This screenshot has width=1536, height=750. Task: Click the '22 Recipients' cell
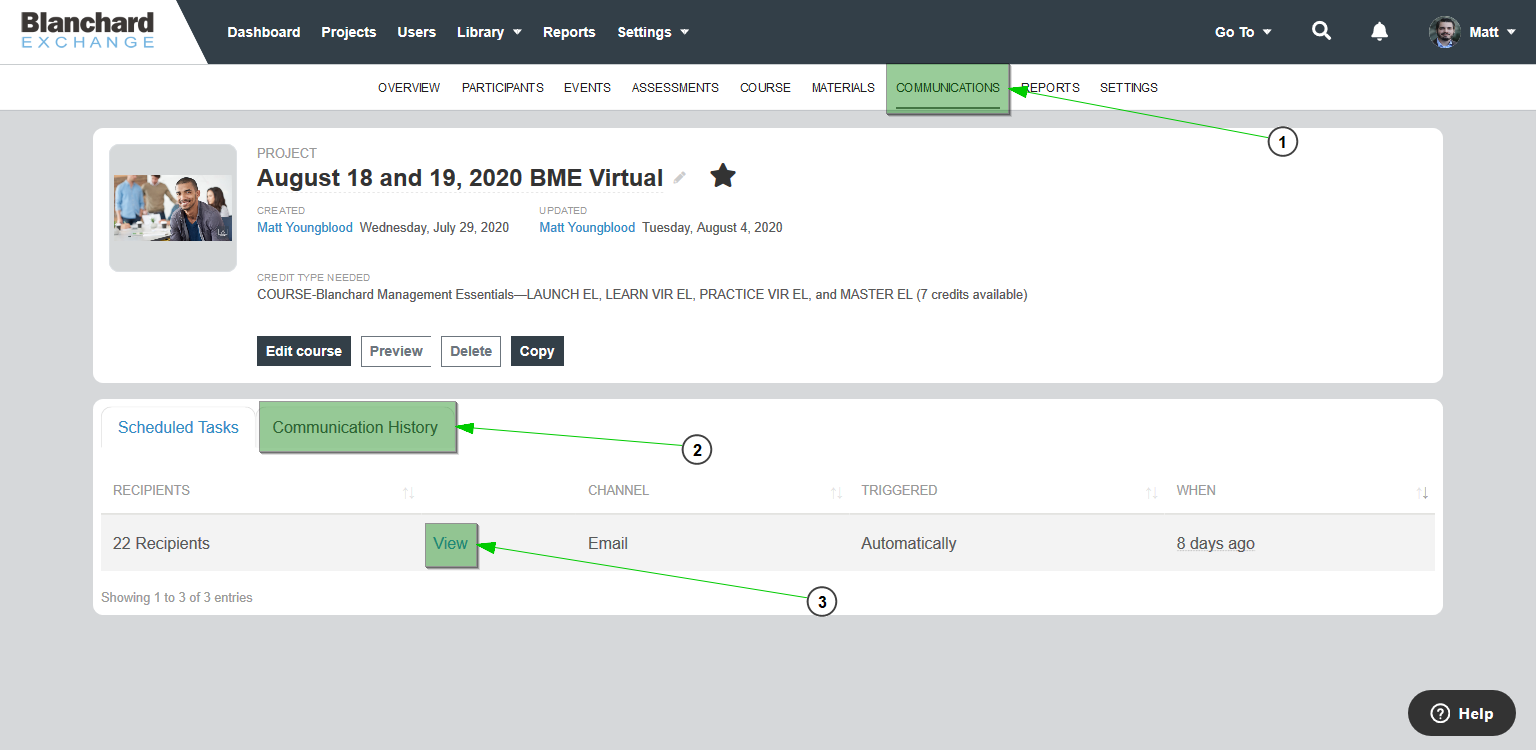coord(161,543)
